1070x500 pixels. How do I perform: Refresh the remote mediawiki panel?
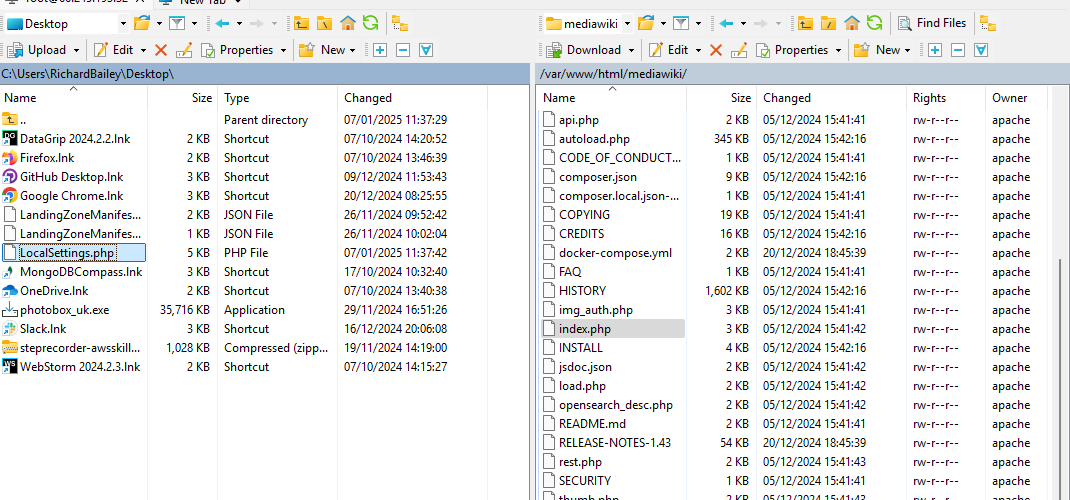point(874,23)
